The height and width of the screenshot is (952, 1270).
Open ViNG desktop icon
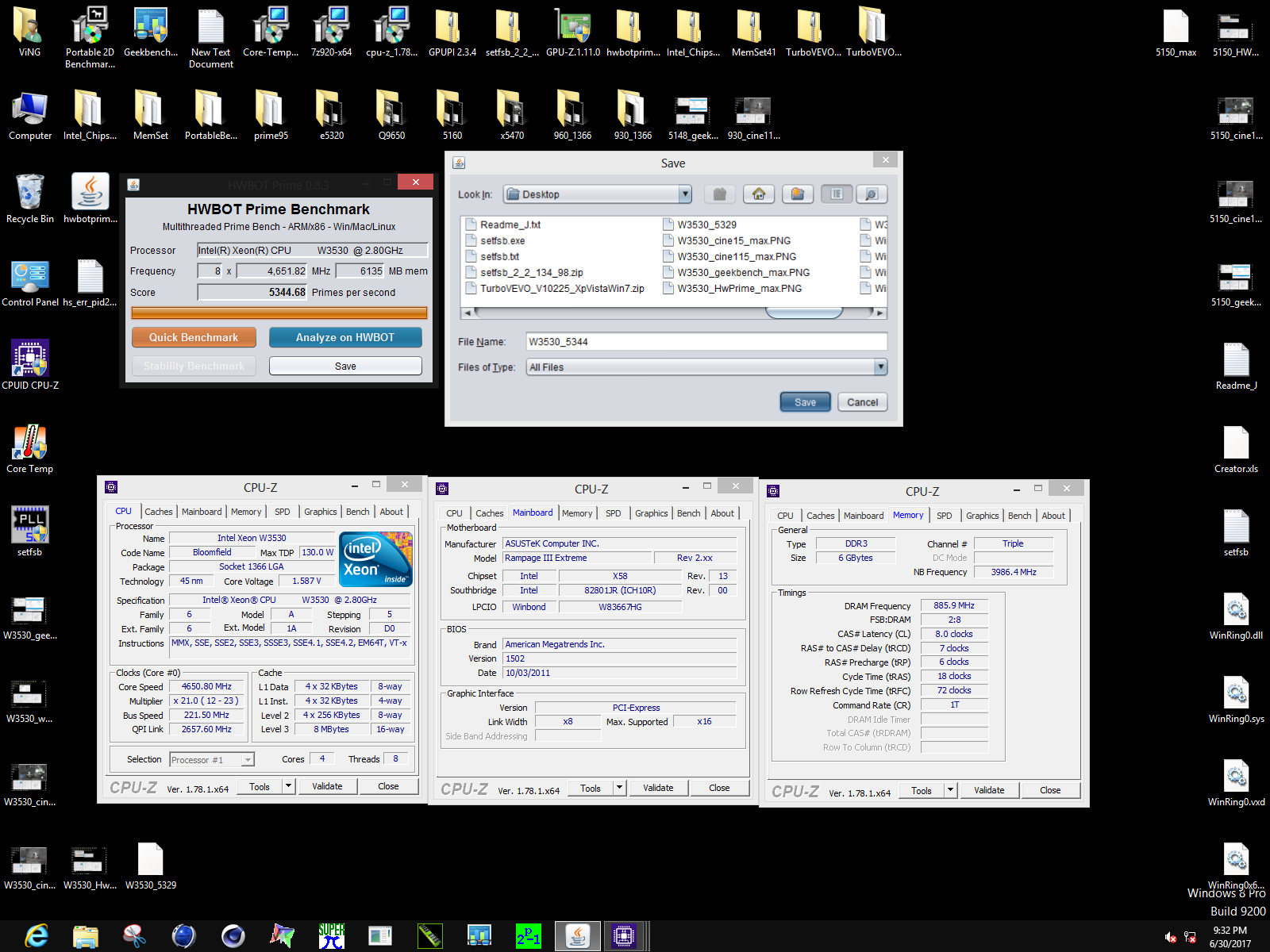click(x=29, y=32)
